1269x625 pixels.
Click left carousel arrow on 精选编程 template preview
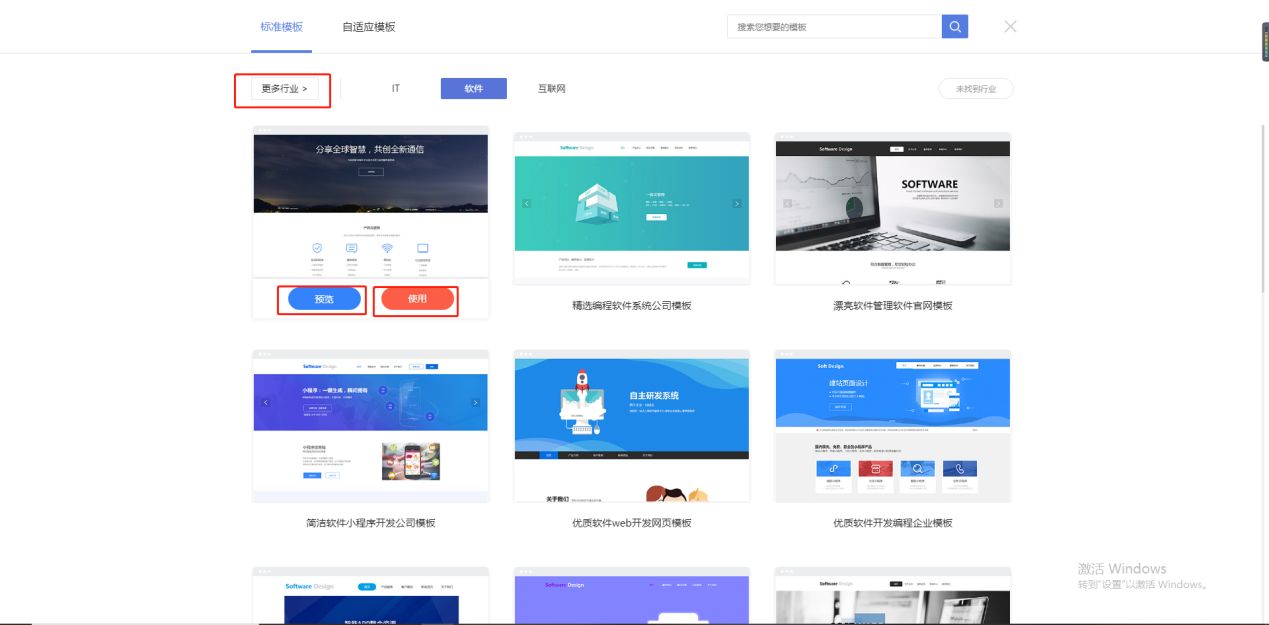[524, 202]
